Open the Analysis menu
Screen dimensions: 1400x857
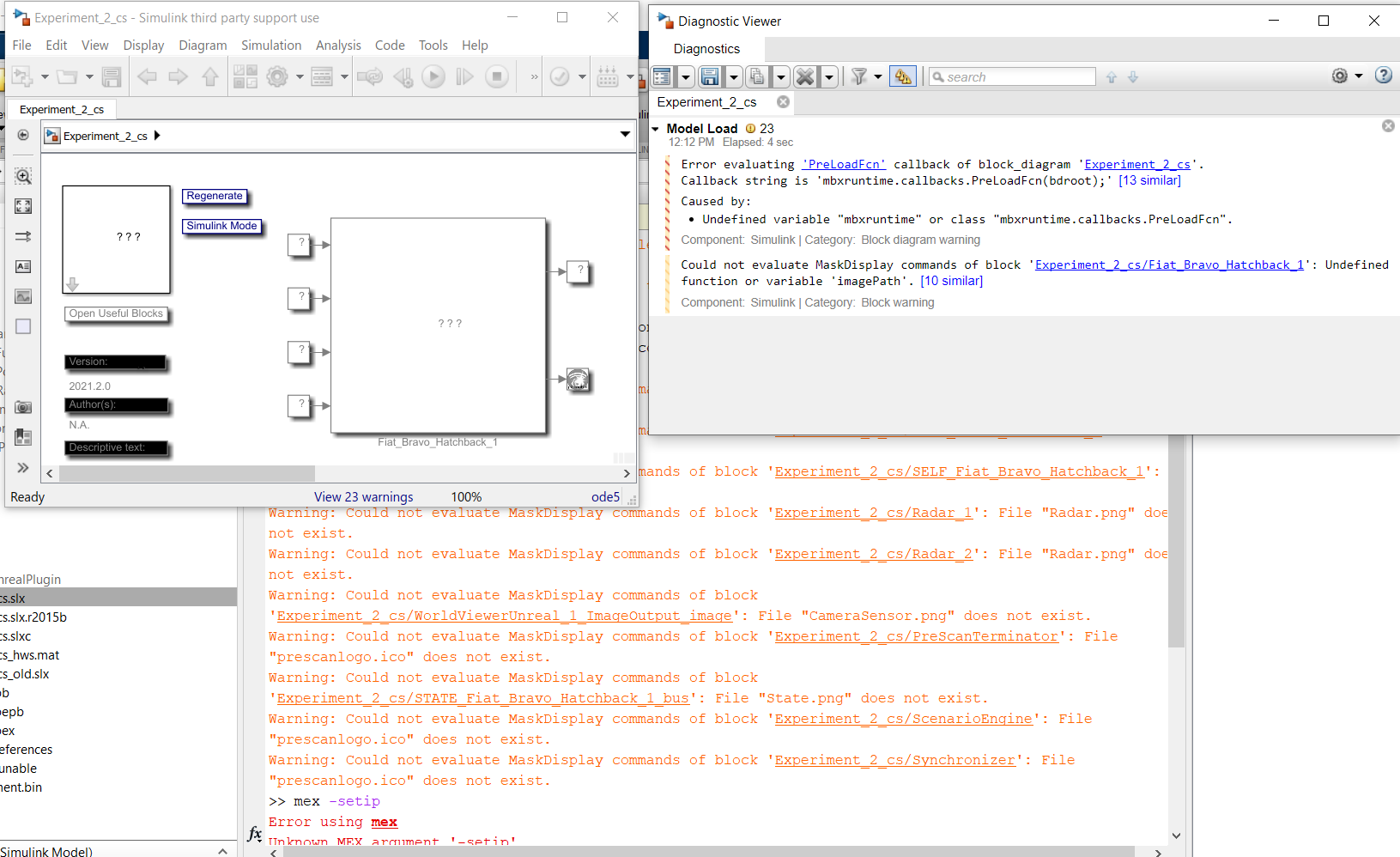338,46
